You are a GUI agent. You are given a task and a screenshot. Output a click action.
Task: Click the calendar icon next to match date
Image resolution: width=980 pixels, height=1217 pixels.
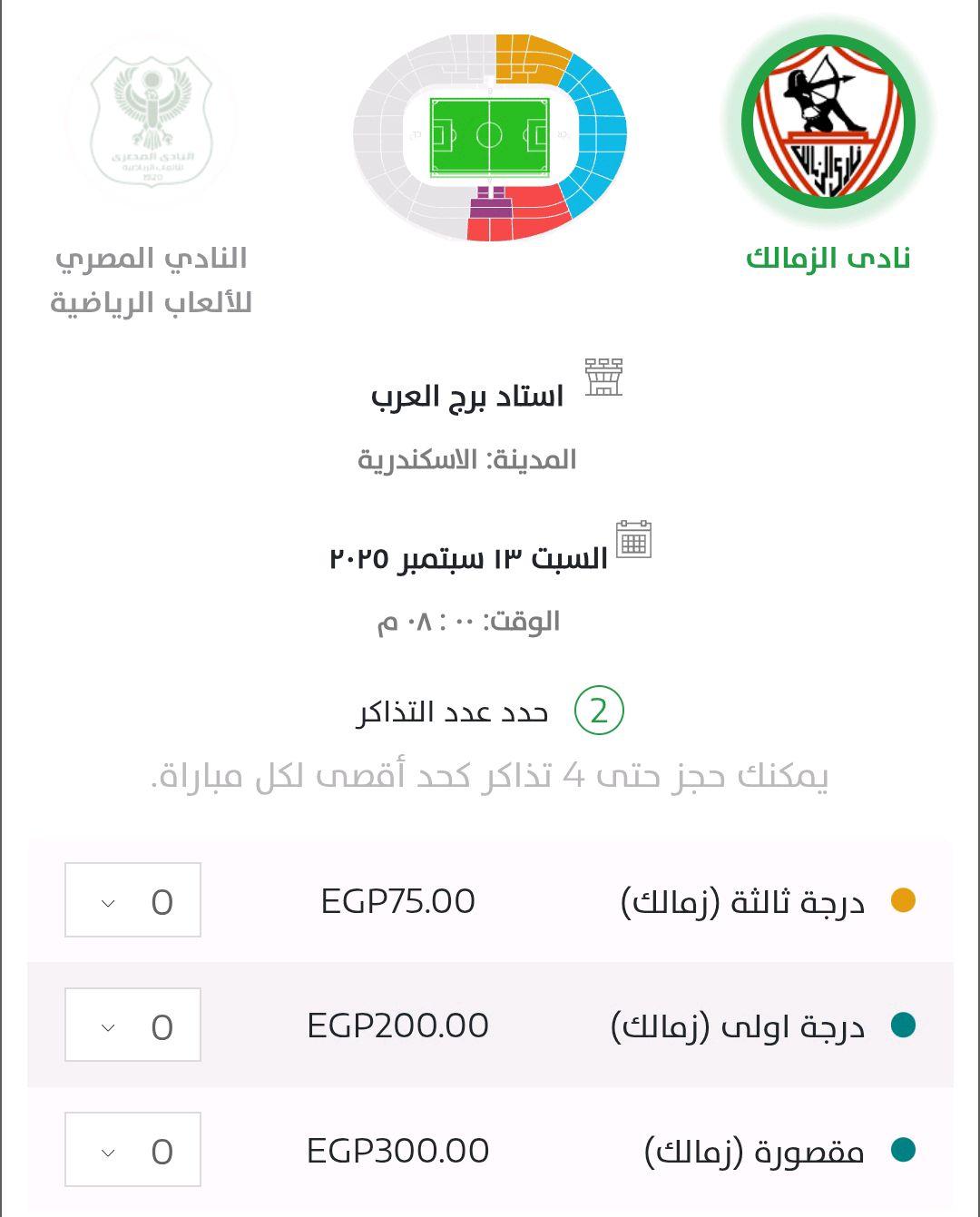(633, 539)
